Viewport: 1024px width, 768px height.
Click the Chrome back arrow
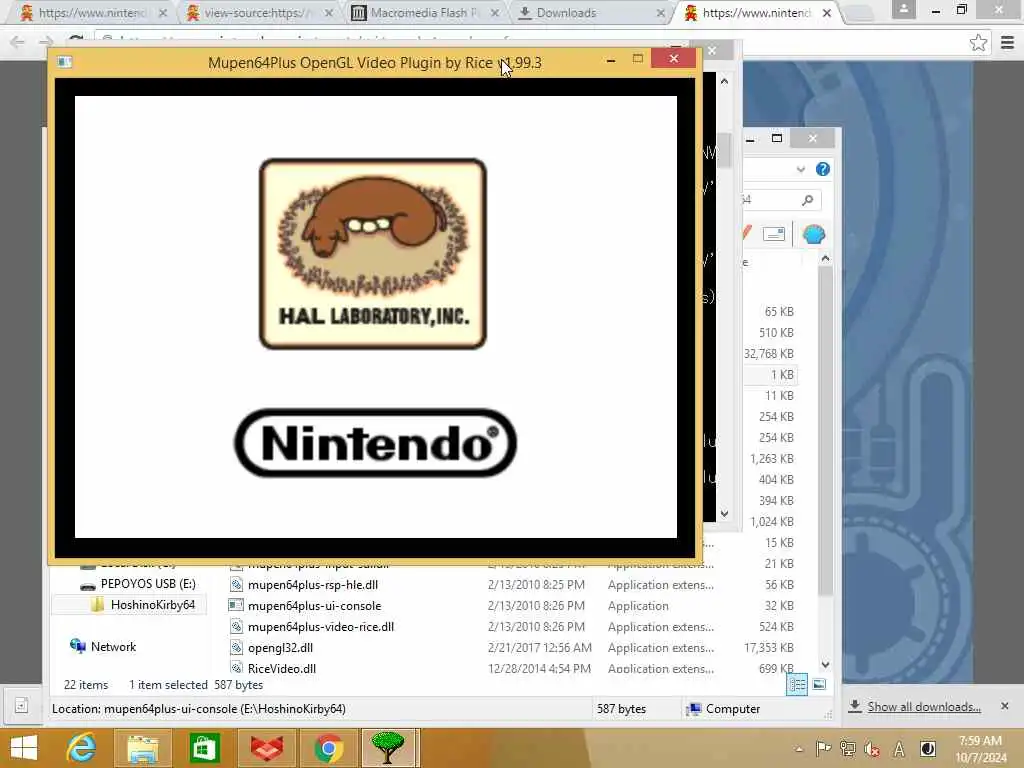17,42
